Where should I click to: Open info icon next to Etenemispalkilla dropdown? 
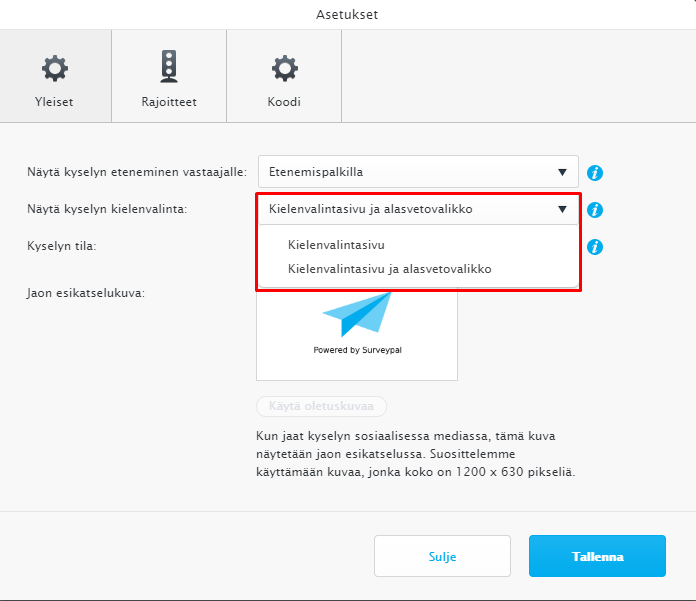click(x=595, y=173)
